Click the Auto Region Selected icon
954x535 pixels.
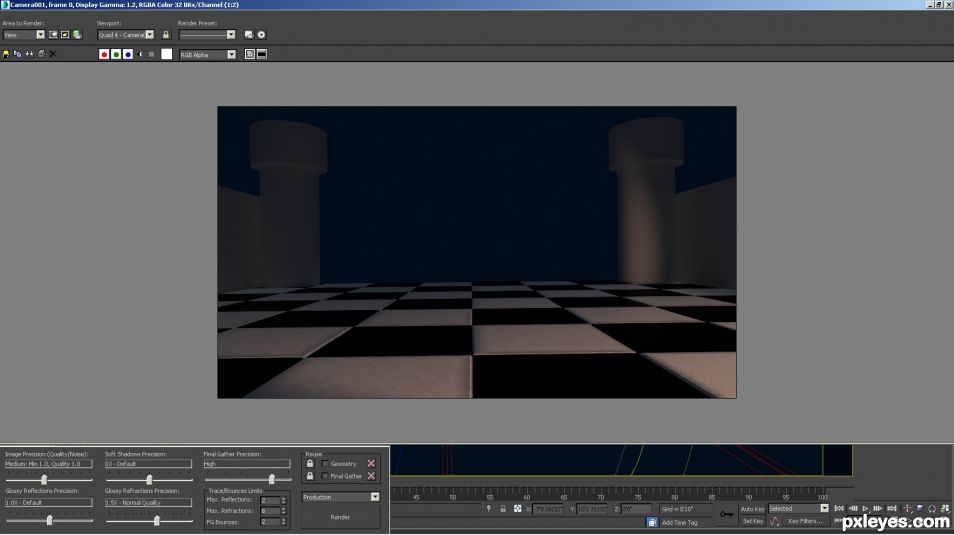coord(65,35)
